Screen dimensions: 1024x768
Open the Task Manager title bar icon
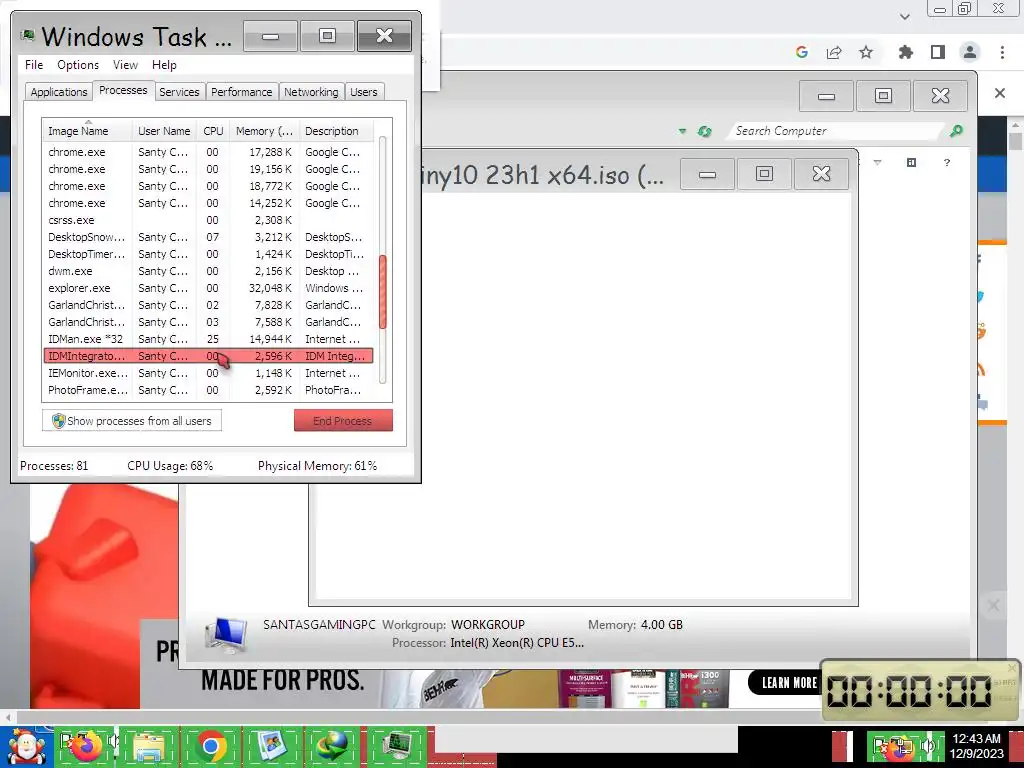(27, 35)
